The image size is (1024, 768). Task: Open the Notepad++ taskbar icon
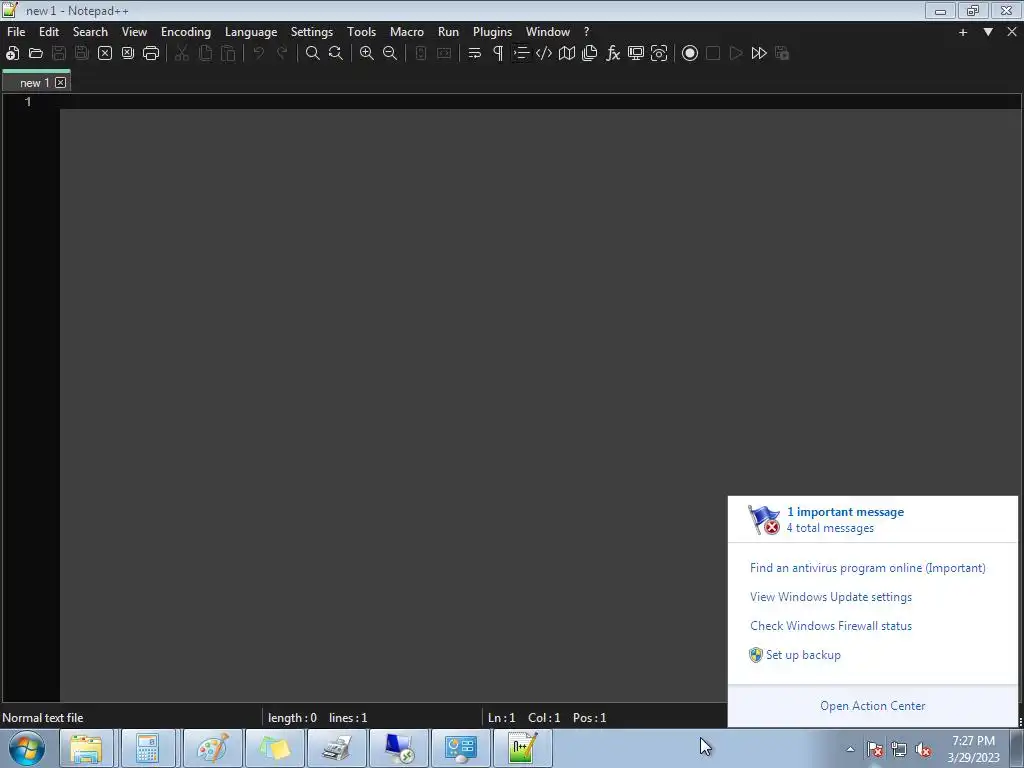pyautogui.click(x=523, y=748)
